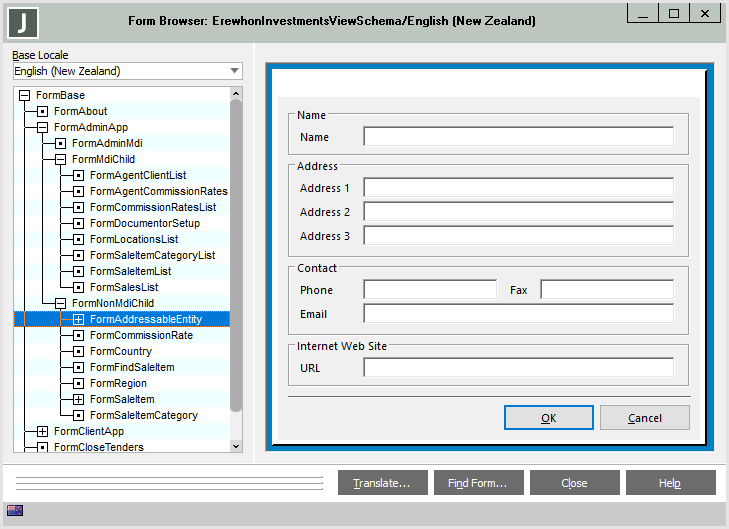Click the node icon beside FormCountry
The image size is (729, 529).
(x=78, y=351)
